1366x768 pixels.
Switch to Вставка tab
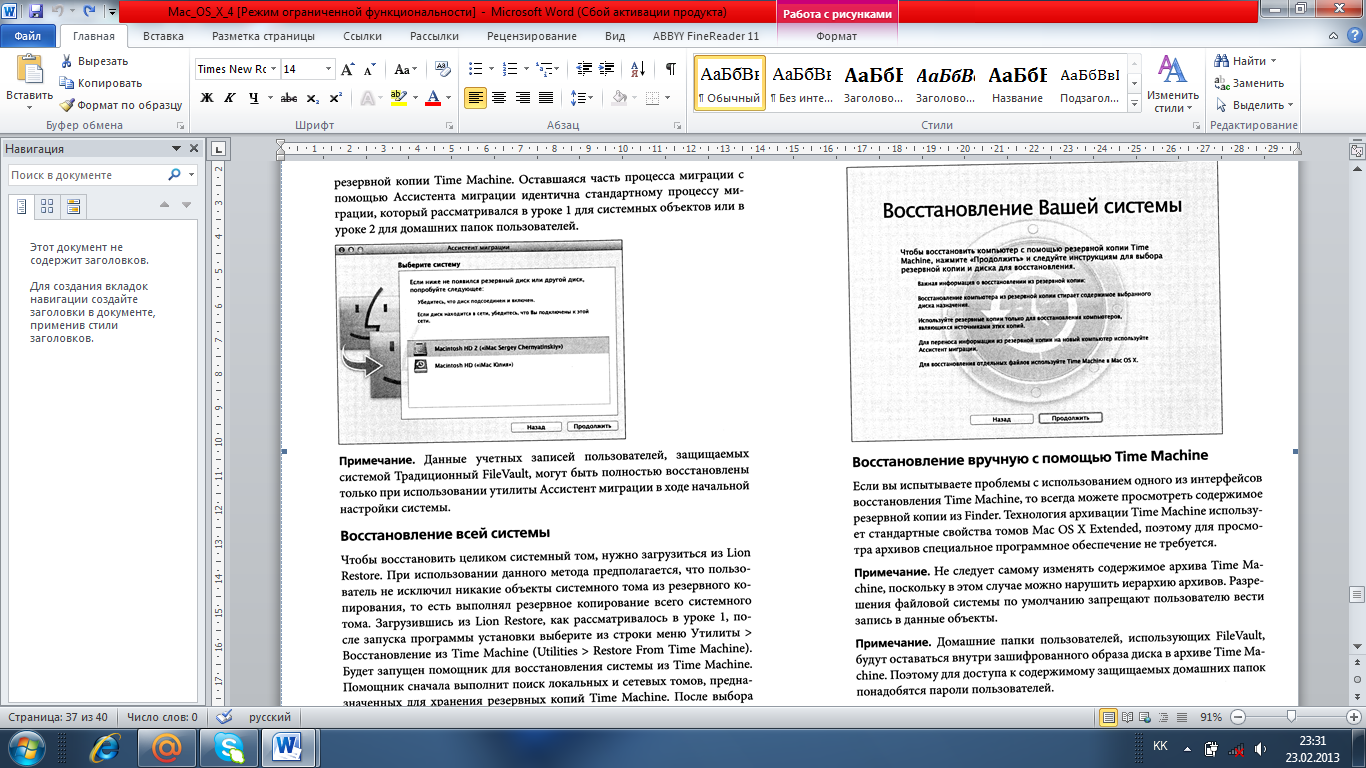163,36
